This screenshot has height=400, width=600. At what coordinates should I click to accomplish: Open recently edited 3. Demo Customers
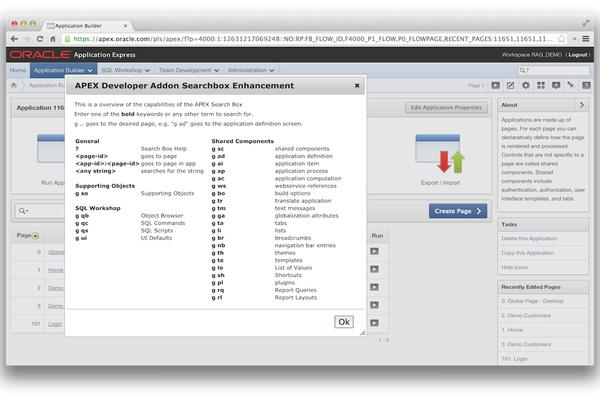pos(526,344)
